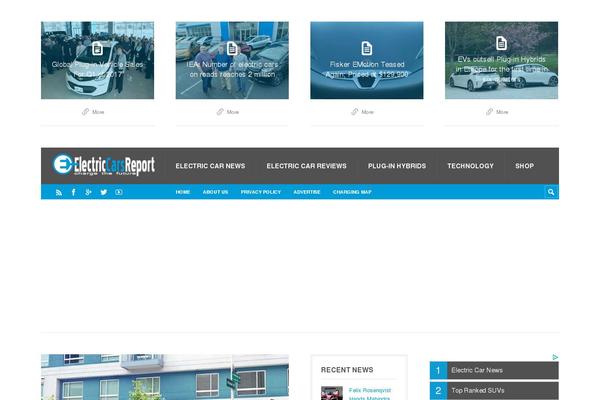The image size is (600, 400).
Task: Click More under Global Plug-in Vehicle Sales
Action: pos(93,112)
